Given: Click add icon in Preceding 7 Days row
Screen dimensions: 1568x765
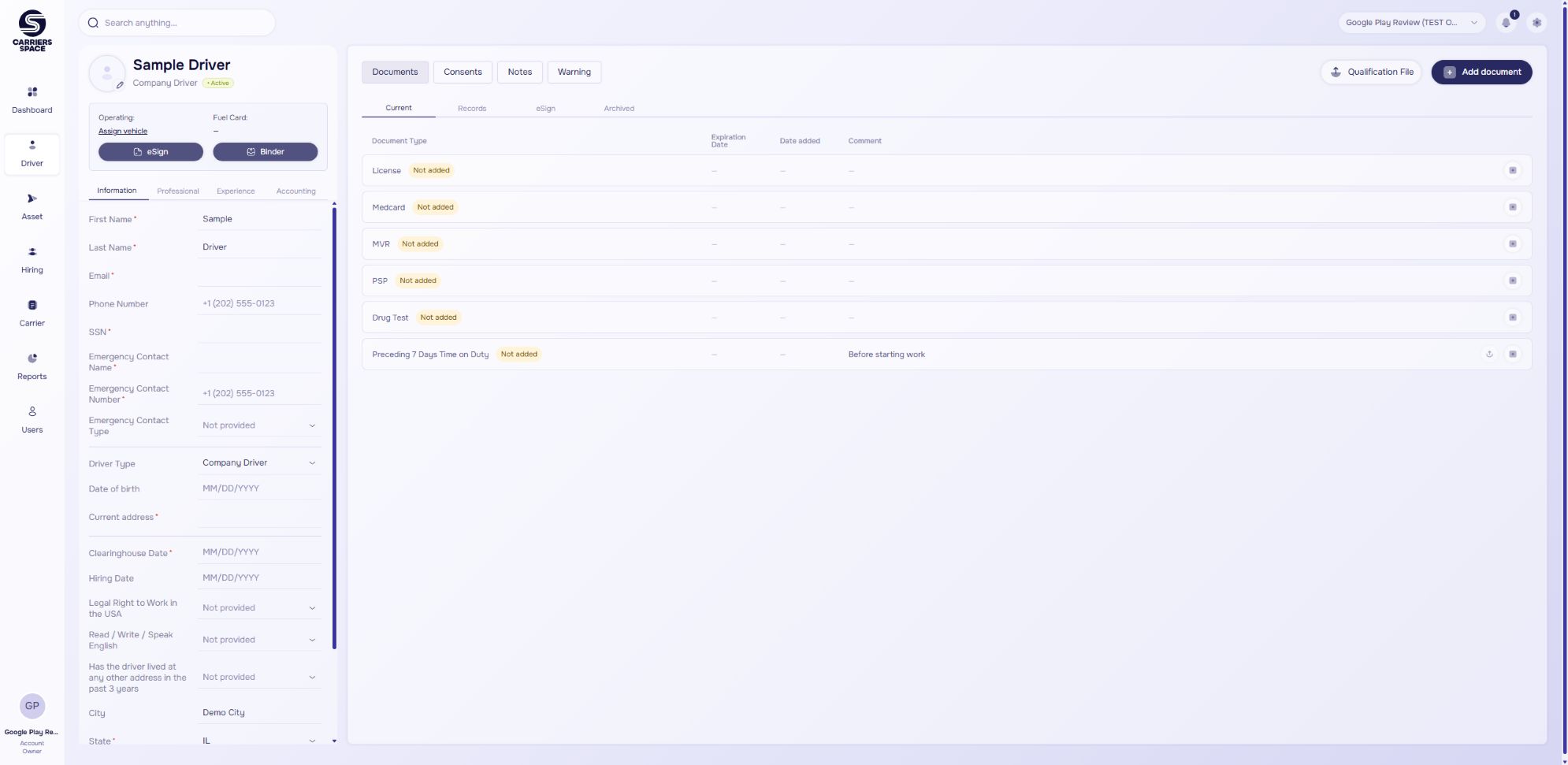Looking at the screenshot, I should (x=1513, y=354).
